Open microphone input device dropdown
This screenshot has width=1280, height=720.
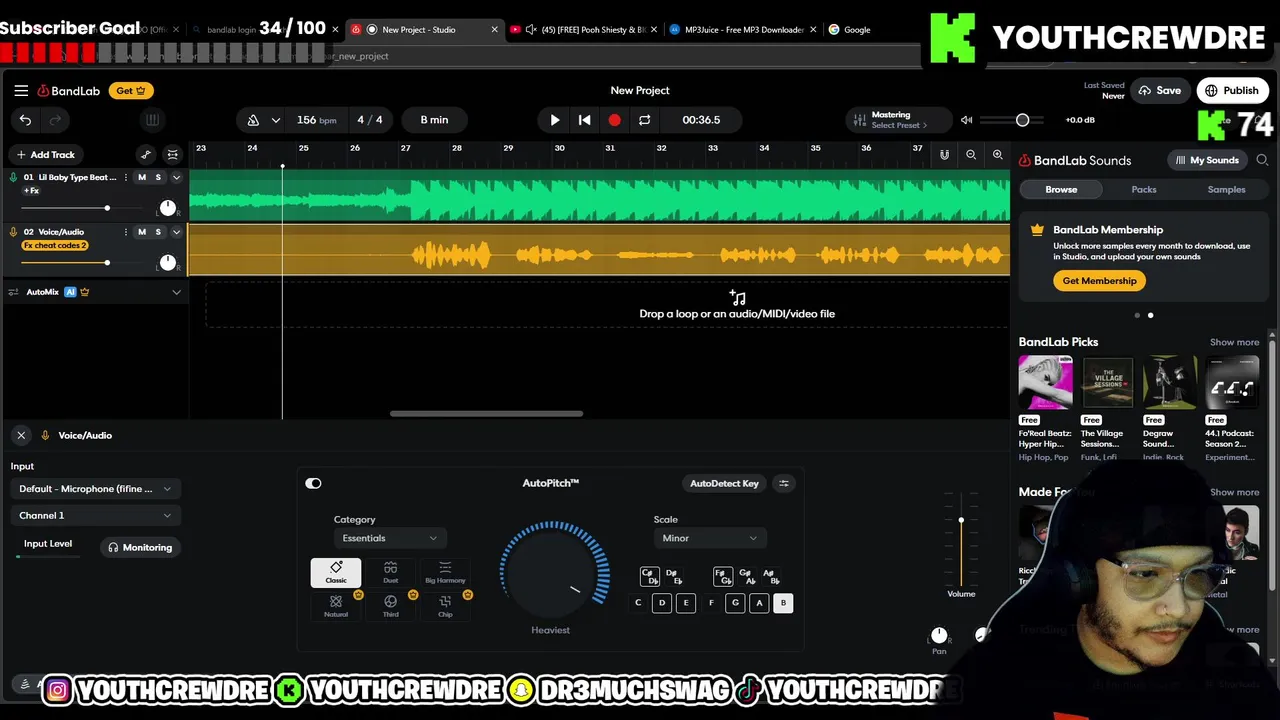[x=94, y=489]
